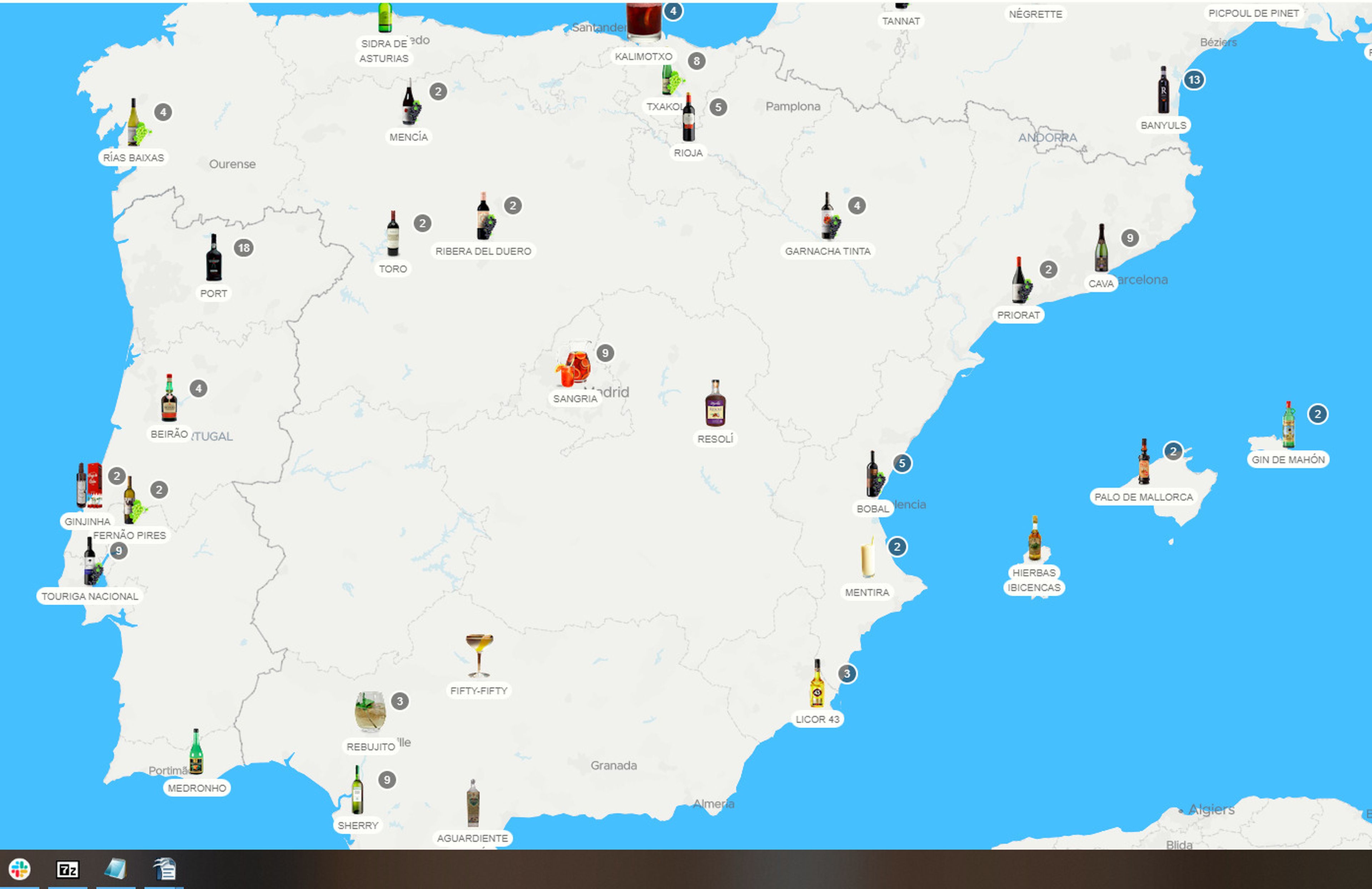Click the Picpoul de Pinet label
The width and height of the screenshot is (1372, 889).
1253,13
